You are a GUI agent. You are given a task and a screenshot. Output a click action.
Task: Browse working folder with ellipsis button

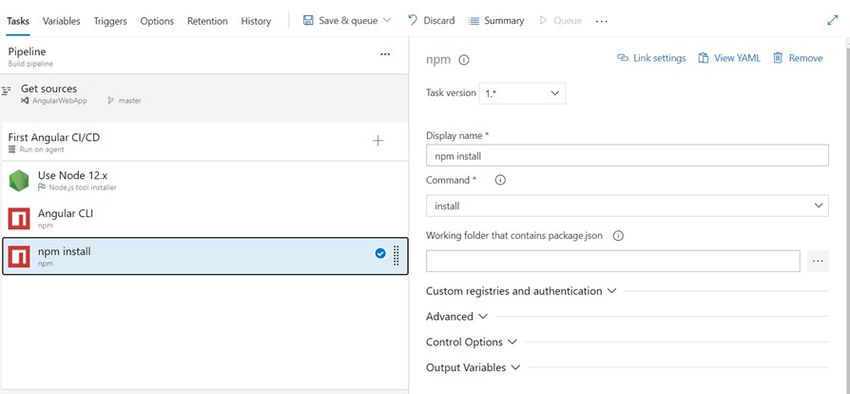[x=818, y=261]
